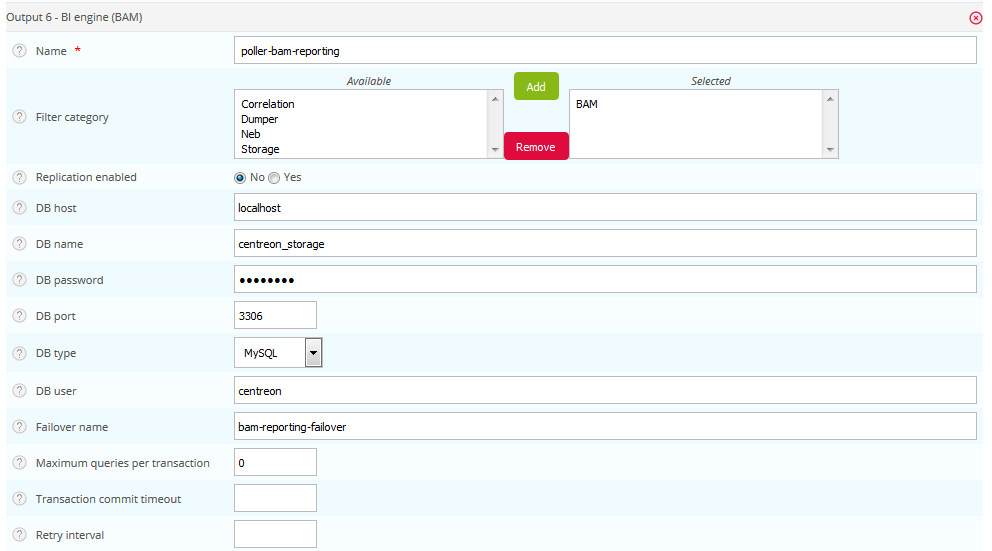992x551 pixels.
Task: Open the DB type MySQL dropdown
Action: pyautogui.click(x=313, y=353)
